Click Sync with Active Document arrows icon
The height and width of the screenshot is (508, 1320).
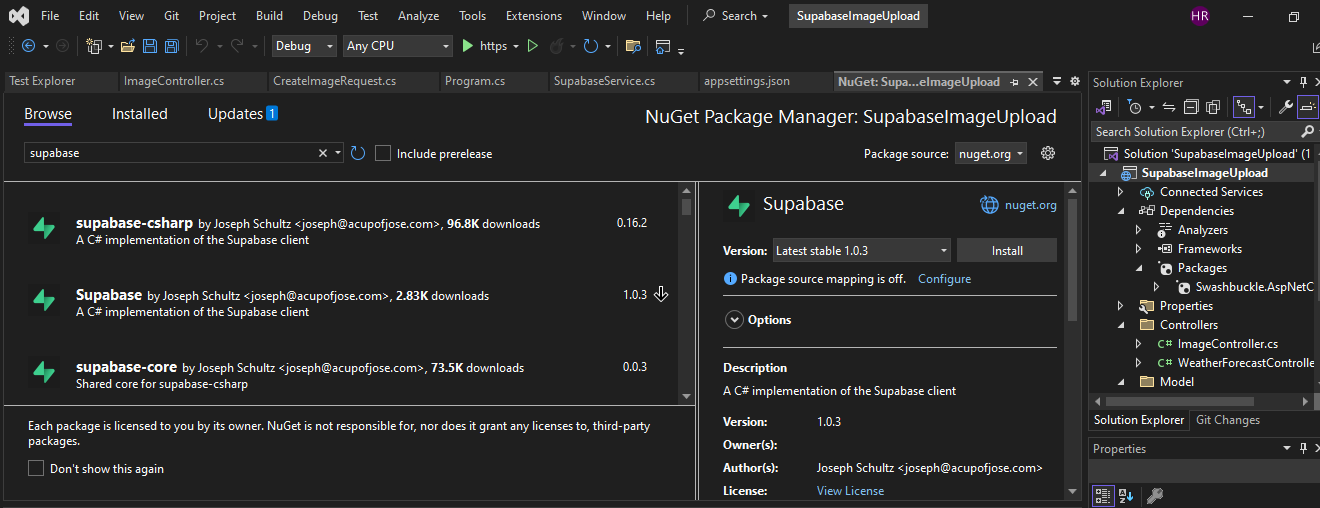tap(1170, 107)
